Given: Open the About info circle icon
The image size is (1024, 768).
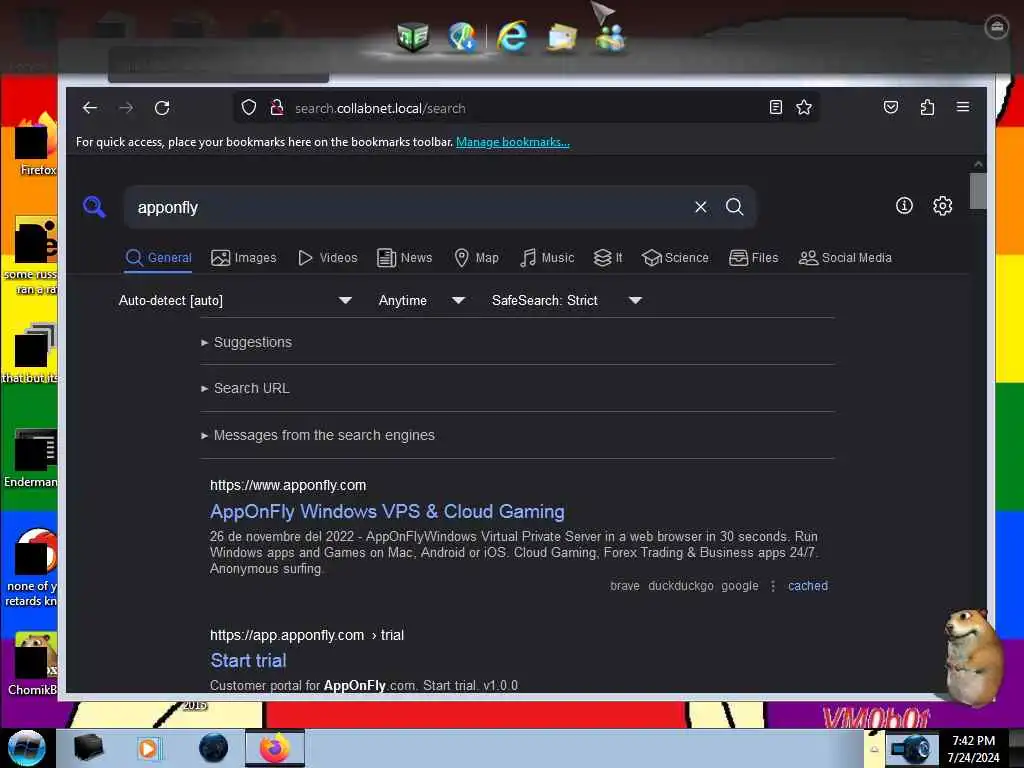Looking at the screenshot, I should point(904,206).
